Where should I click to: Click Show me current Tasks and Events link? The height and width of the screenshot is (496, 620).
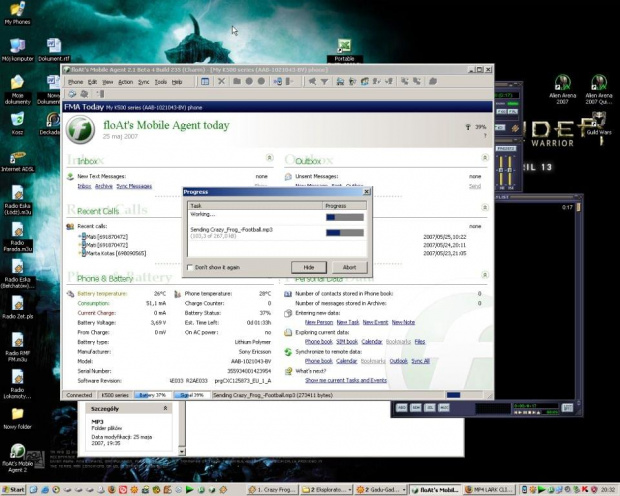(346, 381)
